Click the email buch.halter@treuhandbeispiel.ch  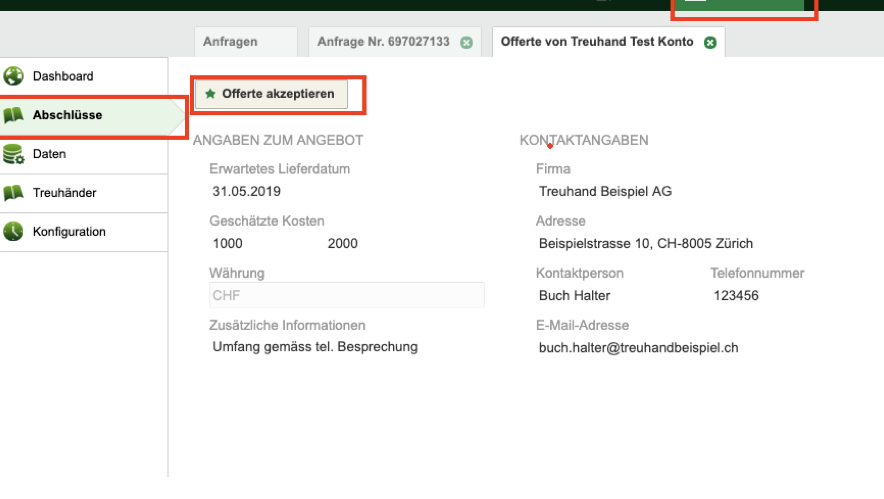[x=638, y=347]
